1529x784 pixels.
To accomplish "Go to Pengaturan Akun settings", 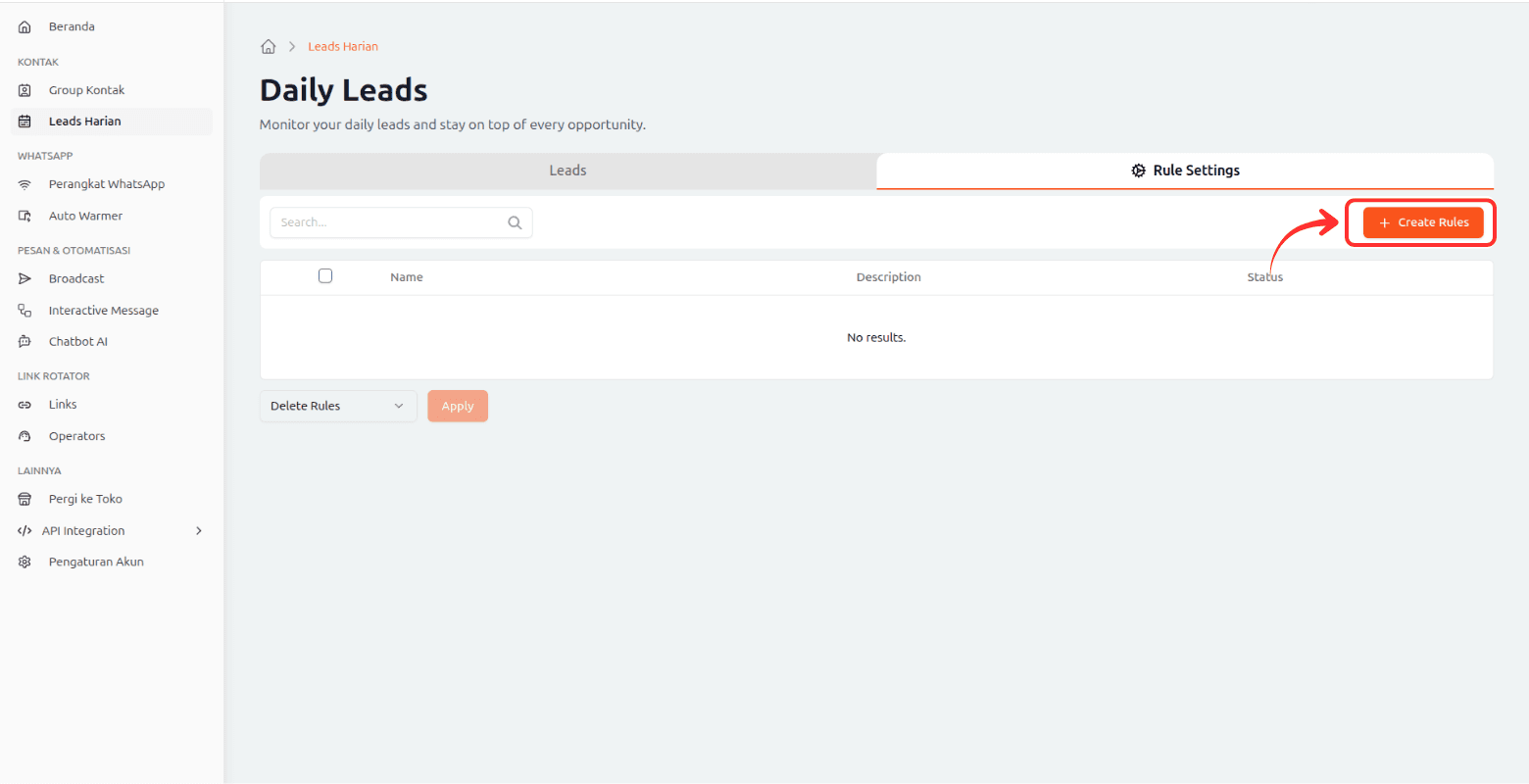I will (96, 562).
